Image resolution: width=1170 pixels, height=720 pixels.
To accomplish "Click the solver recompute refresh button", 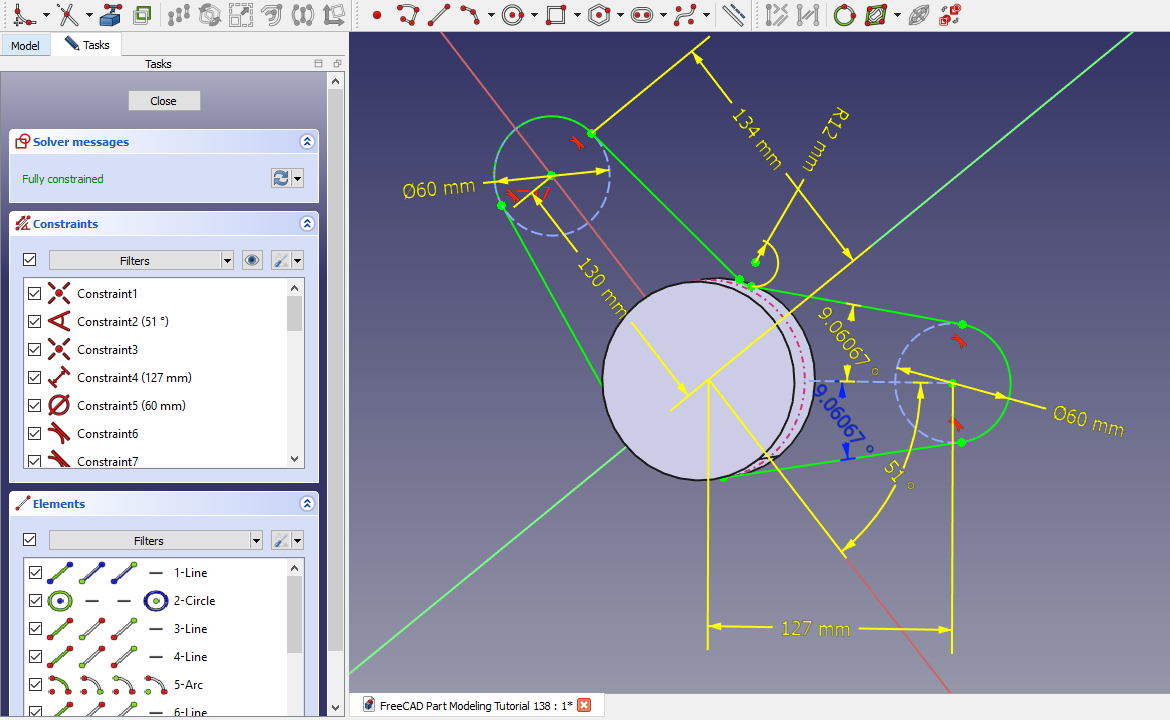I will 281,178.
